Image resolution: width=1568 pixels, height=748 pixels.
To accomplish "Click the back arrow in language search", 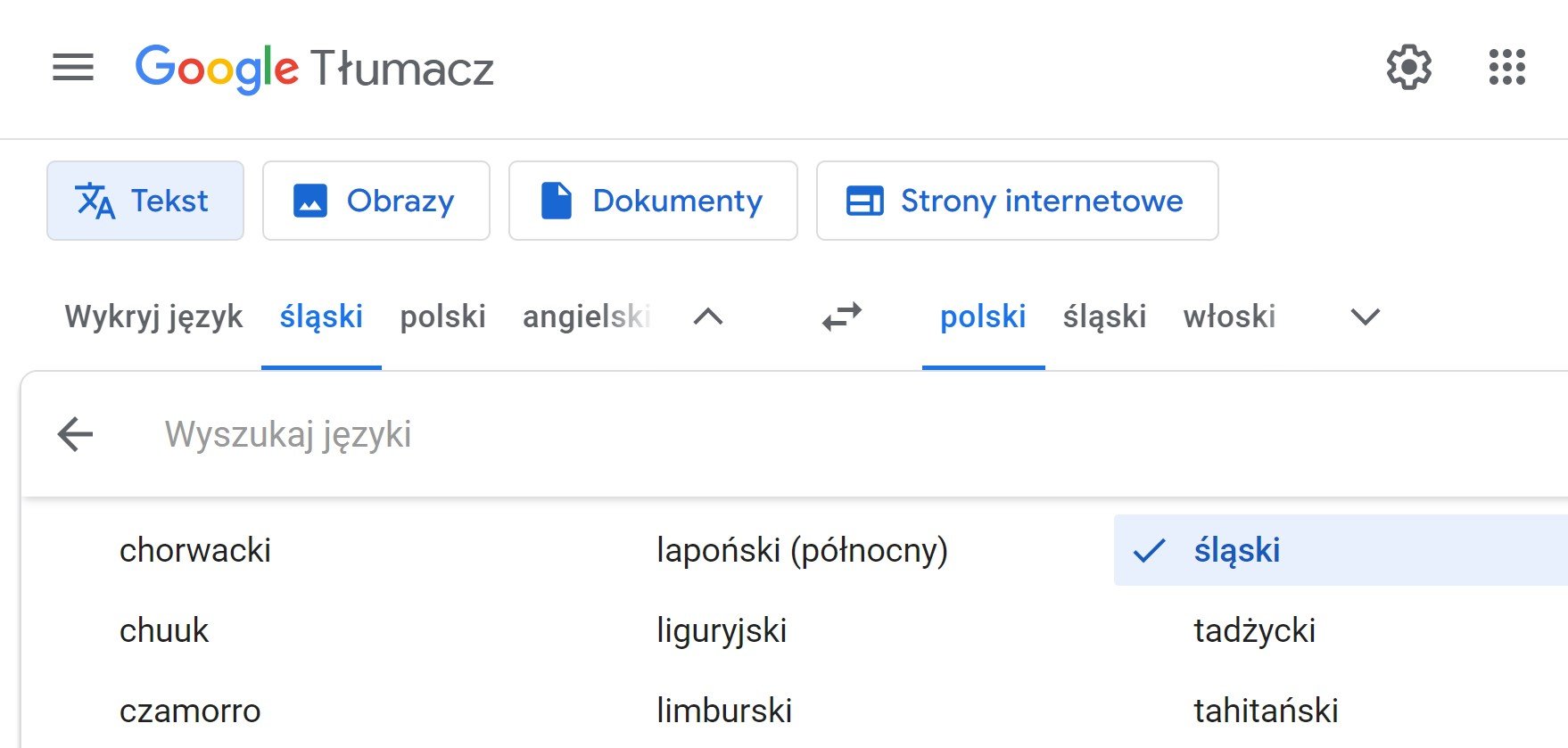I will [75, 434].
